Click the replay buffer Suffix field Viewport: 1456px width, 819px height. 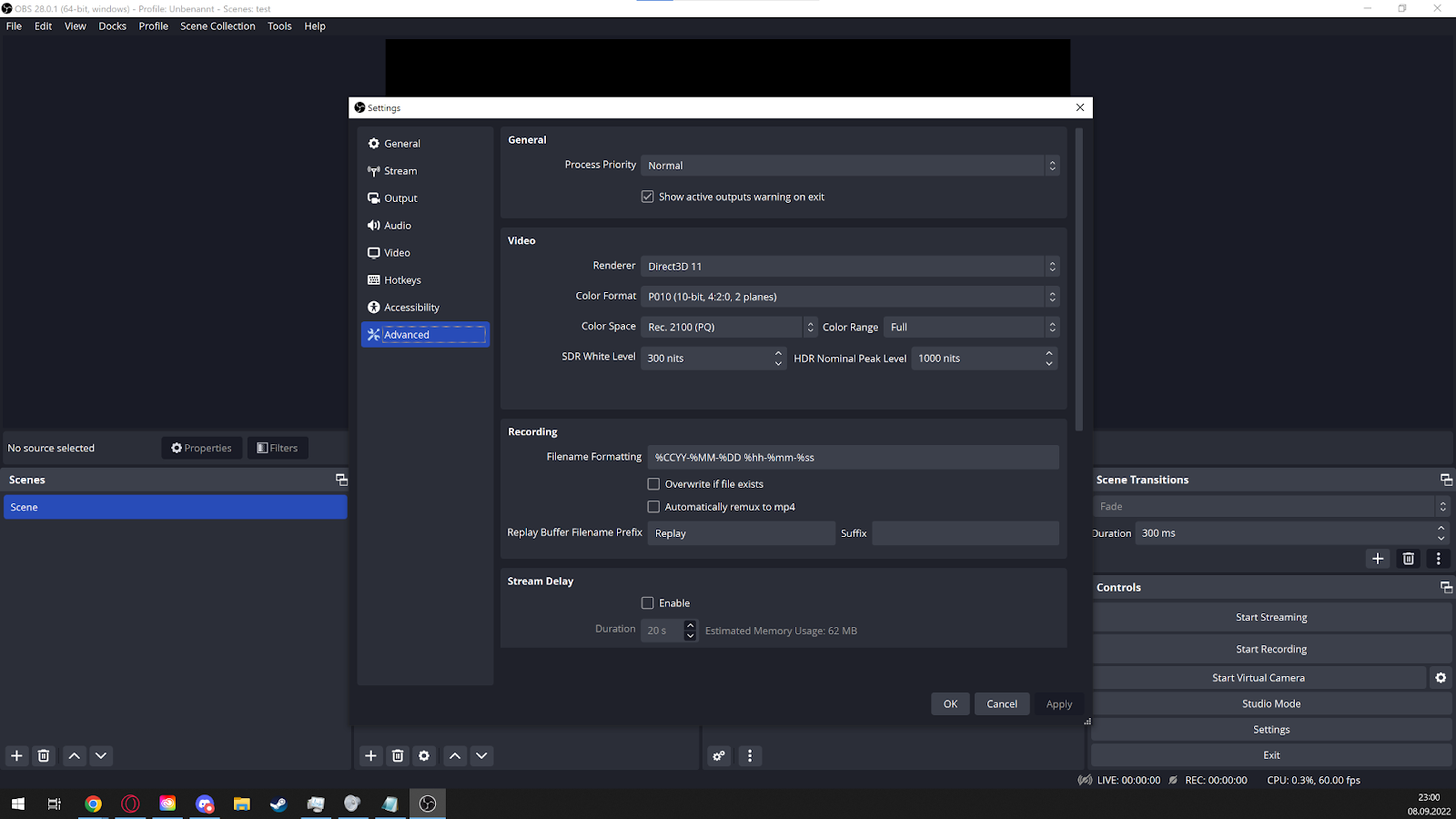[x=966, y=533]
